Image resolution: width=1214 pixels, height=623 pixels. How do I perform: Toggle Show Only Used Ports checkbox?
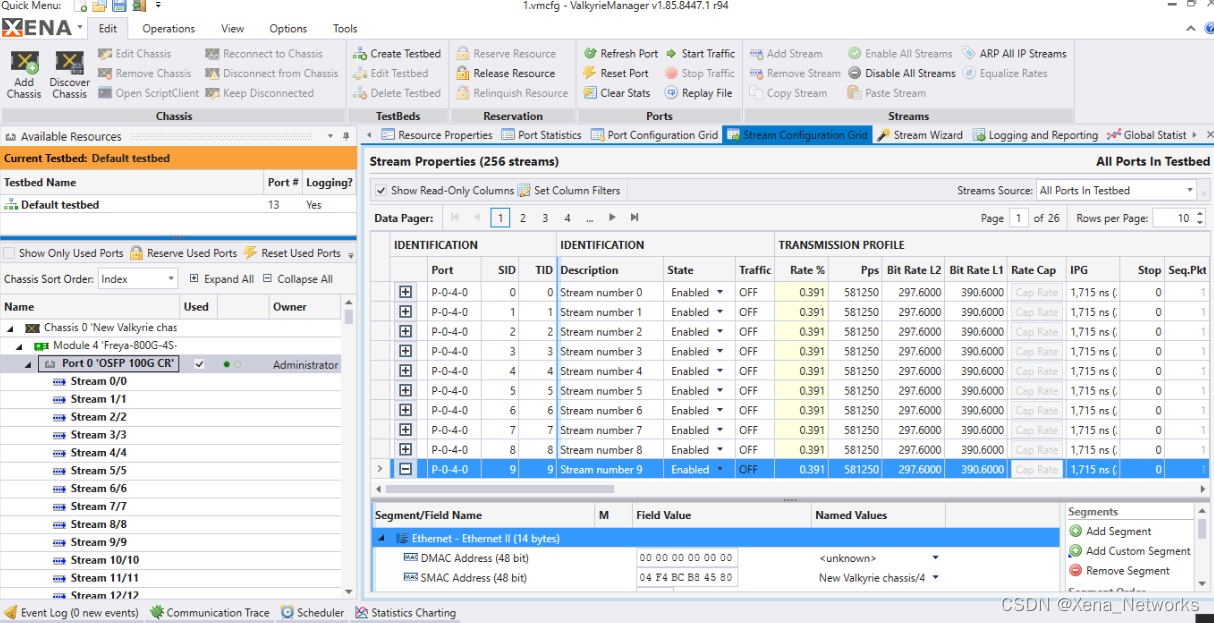(x=10, y=253)
